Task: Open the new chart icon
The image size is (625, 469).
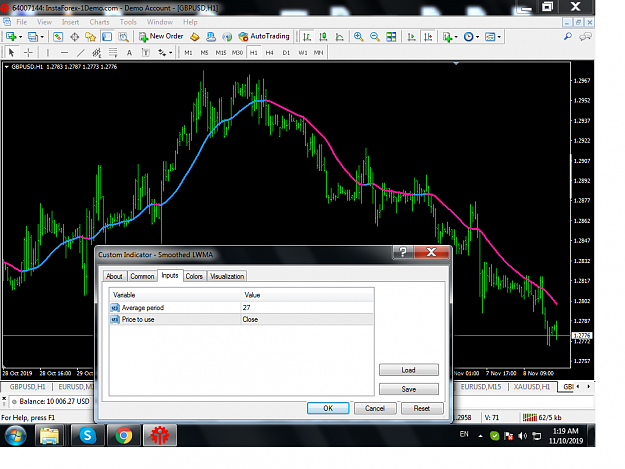Action: [x=11, y=37]
